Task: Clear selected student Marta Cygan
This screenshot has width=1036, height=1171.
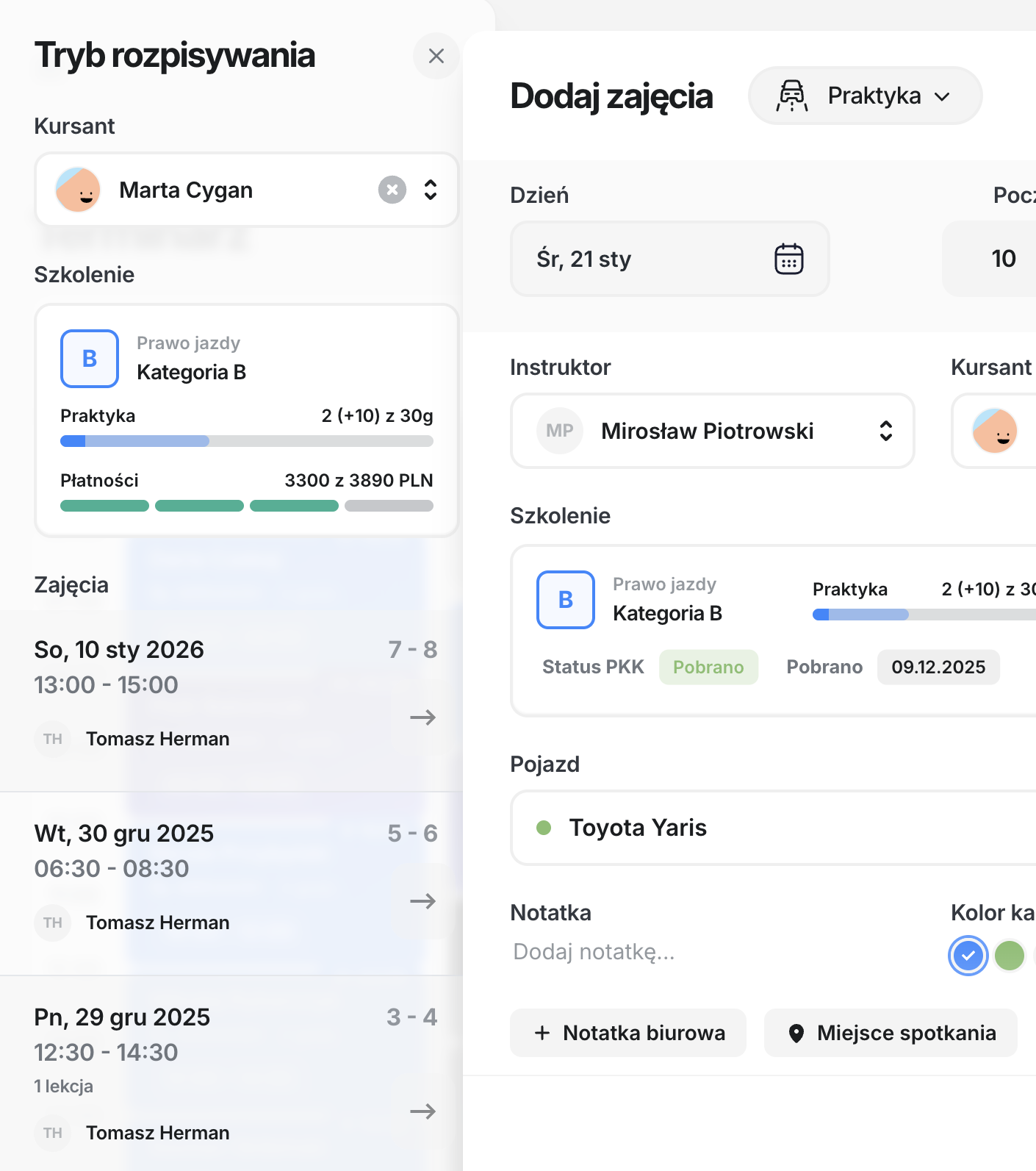Action: 392,190
